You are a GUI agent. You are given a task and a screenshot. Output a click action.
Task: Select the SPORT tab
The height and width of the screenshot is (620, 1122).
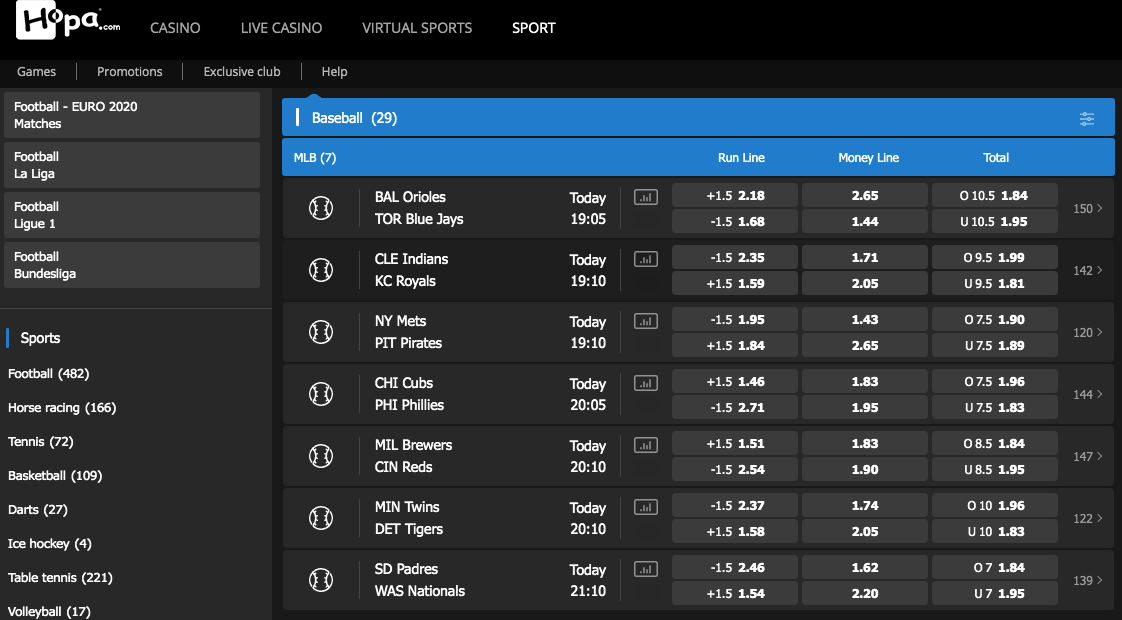pyautogui.click(x=534, y=28)
